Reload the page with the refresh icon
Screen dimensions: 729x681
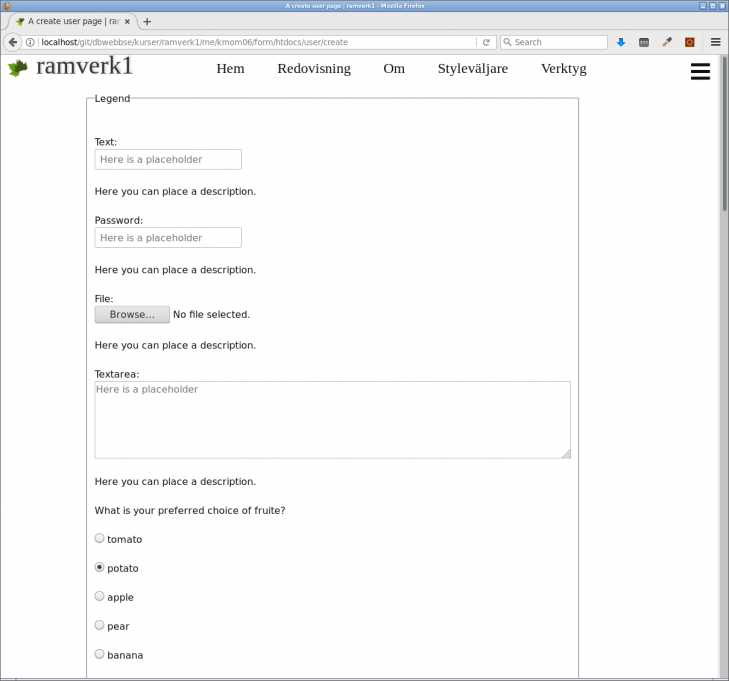point(486,42)
